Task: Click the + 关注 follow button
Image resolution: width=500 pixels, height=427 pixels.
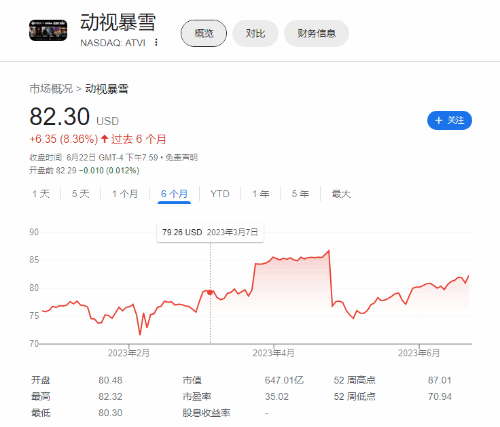Action: point(449,120)
